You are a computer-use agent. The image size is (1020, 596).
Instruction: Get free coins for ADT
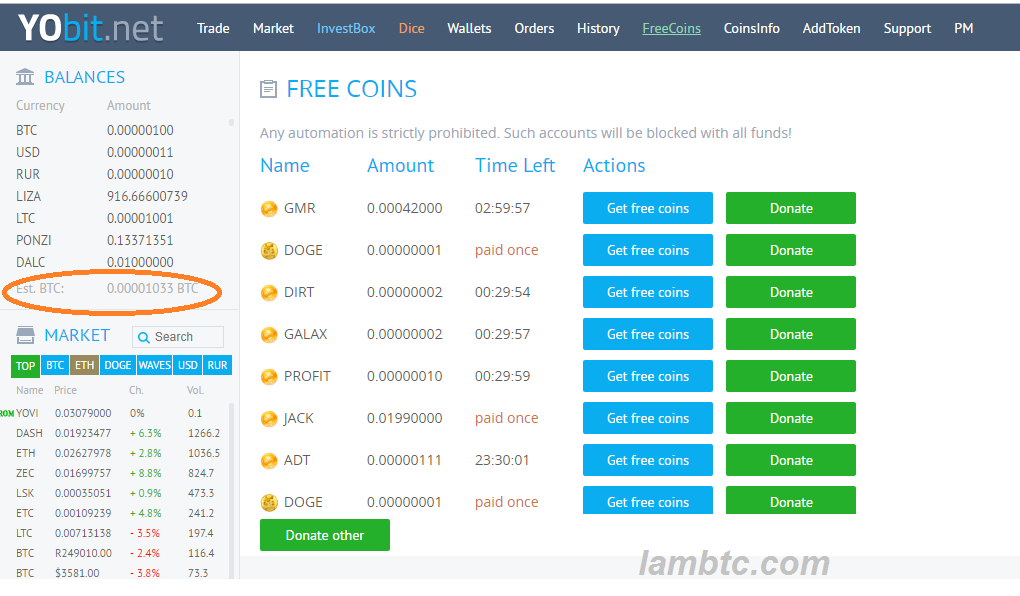click(x=648, y=460)
